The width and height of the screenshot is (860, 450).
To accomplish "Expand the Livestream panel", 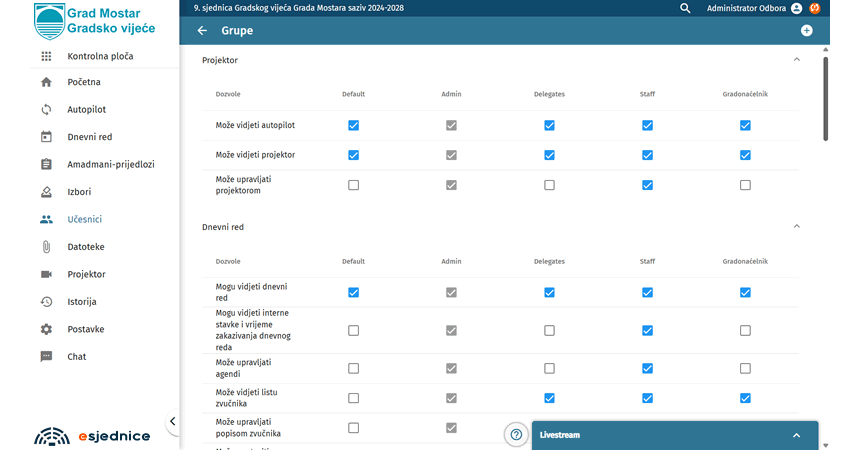I will (796, 436).
